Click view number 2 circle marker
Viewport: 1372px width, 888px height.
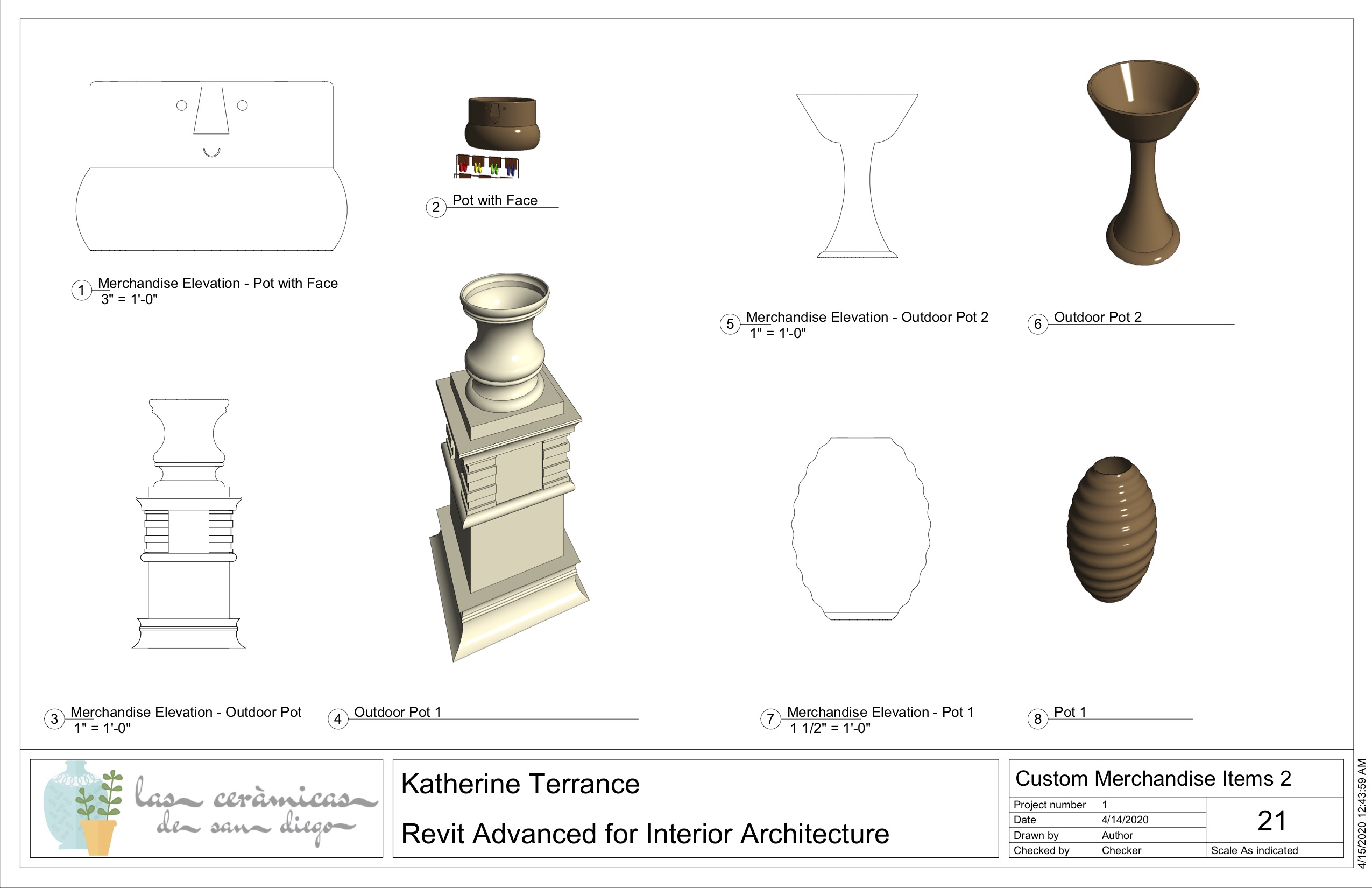(436, 207)
